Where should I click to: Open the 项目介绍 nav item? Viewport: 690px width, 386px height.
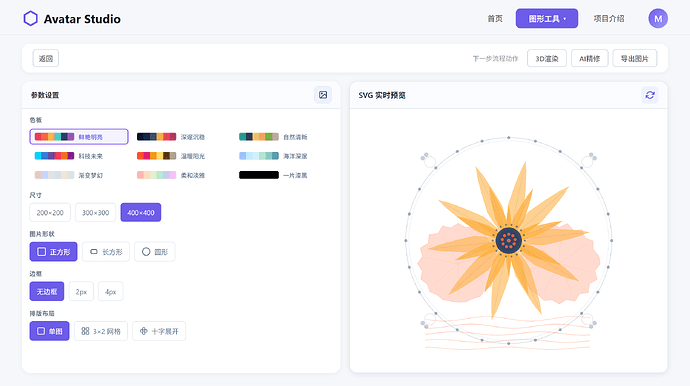tap(609, 18)
